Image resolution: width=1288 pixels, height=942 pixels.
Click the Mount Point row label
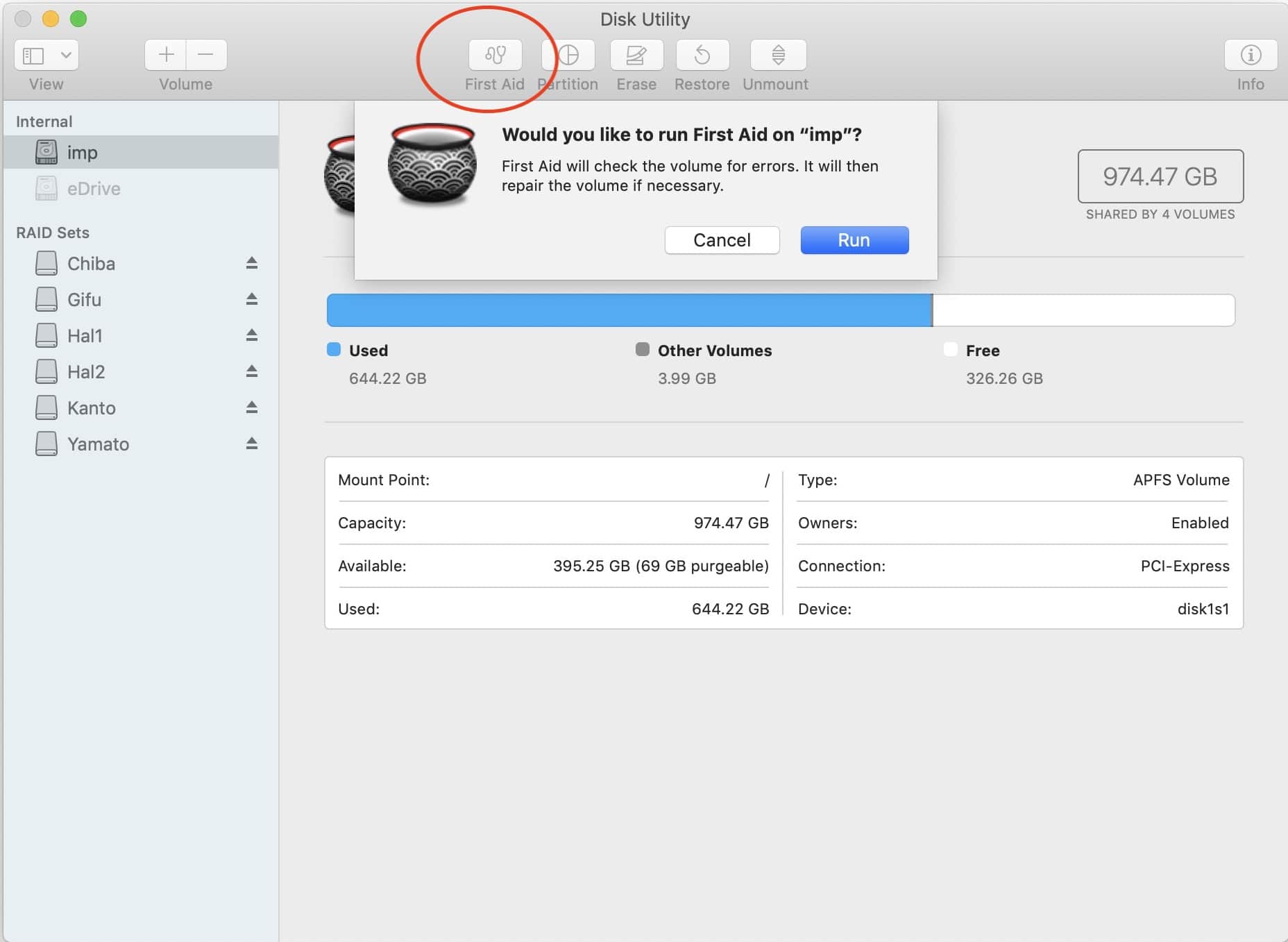click(384, 480)
